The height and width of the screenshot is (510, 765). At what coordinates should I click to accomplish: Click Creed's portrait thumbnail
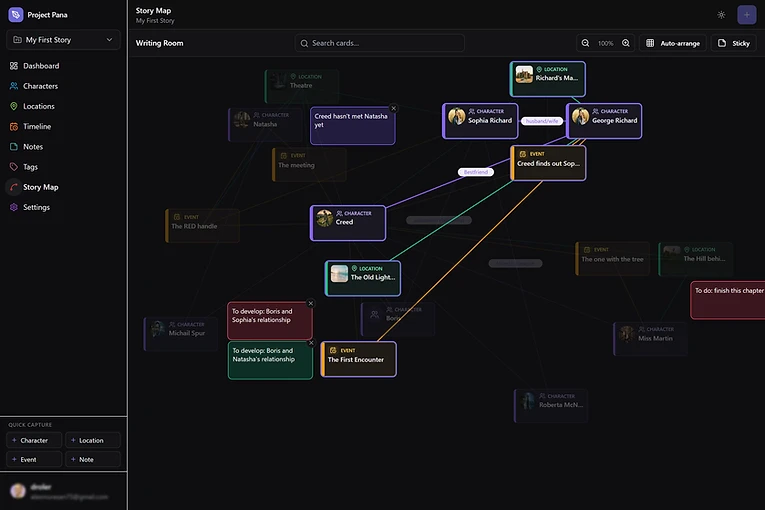pyautogui.click(x=324, y=218)
